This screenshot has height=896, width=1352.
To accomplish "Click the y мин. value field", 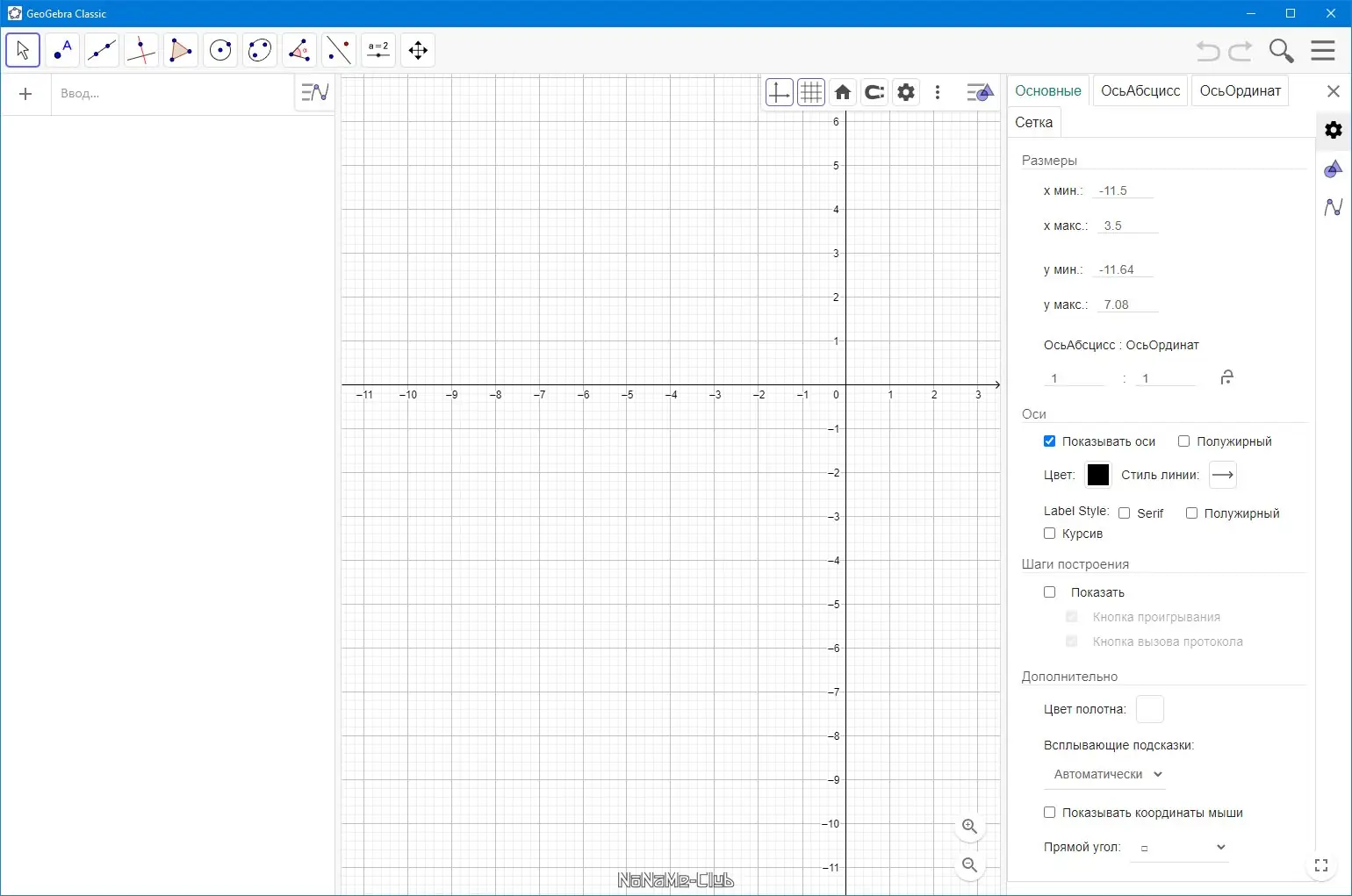I will coord(1123,269).
